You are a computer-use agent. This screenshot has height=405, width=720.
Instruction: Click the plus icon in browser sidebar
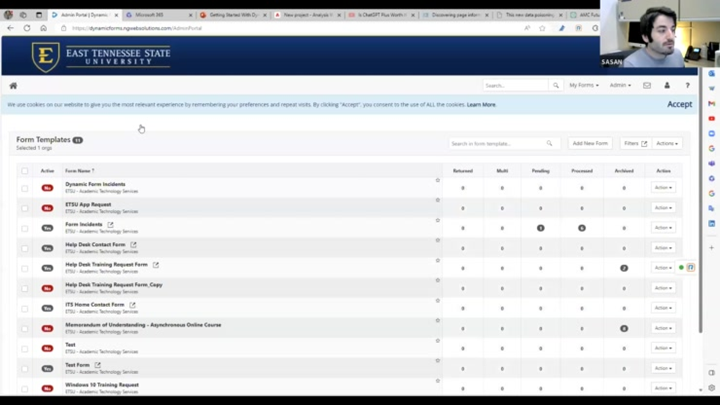click(x=711, y=248)
